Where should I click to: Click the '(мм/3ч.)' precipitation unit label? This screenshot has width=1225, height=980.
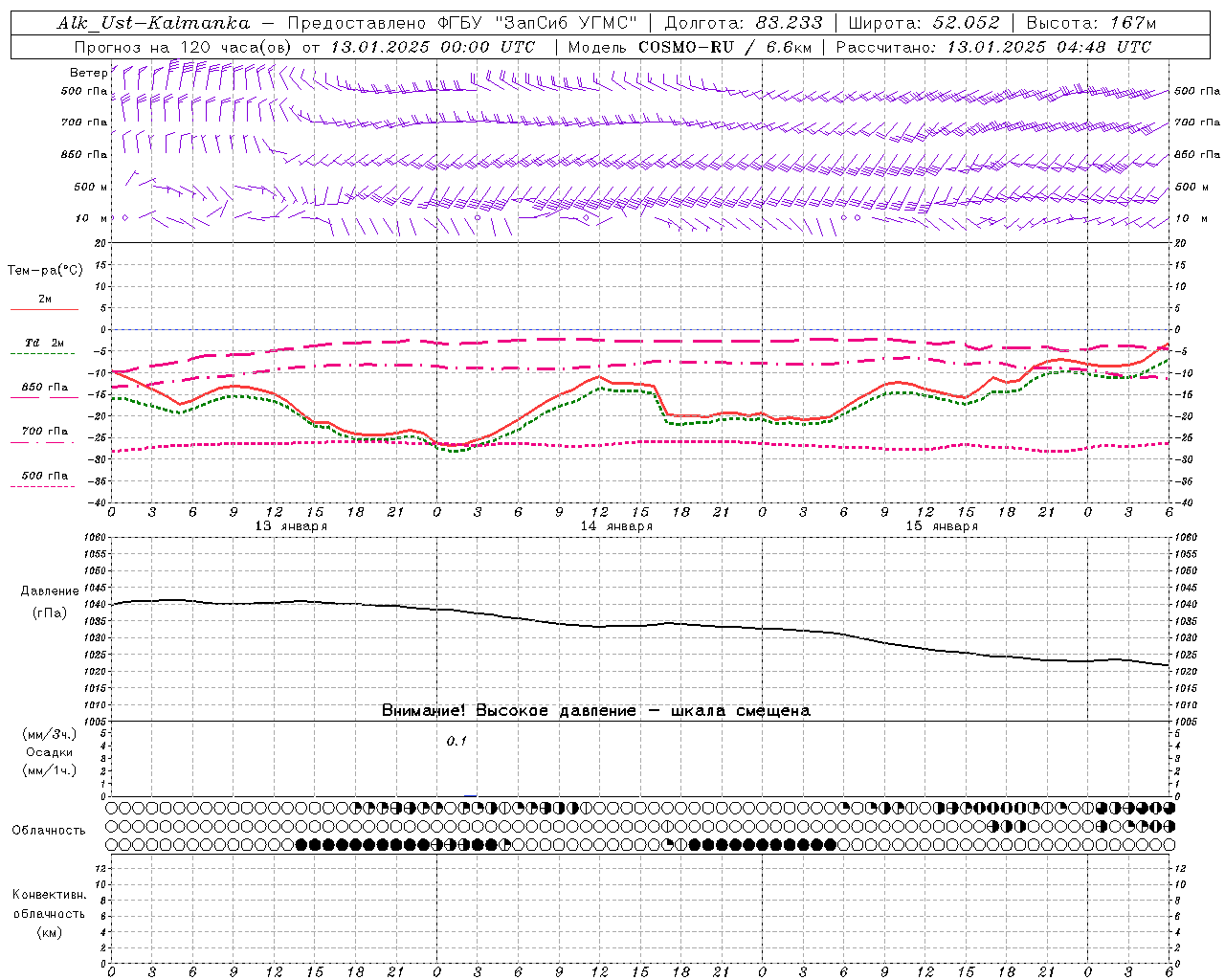coord(49,734)
